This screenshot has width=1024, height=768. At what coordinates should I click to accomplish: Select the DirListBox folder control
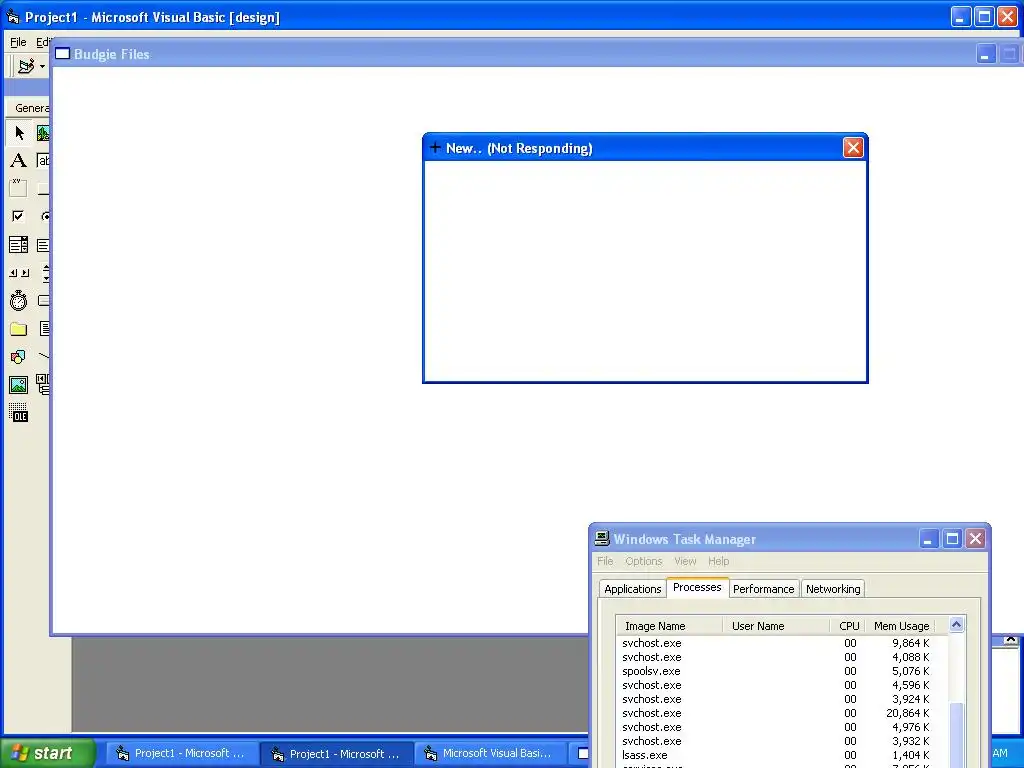tap(18, 329)
